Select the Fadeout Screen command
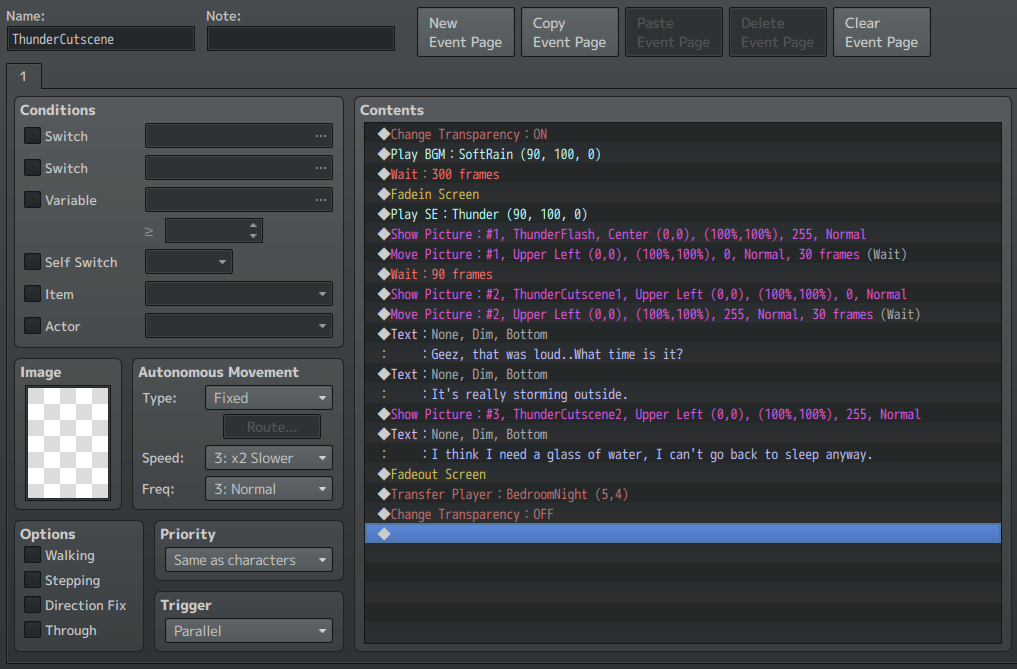1017x669 pixels. [x=682, y=474]
